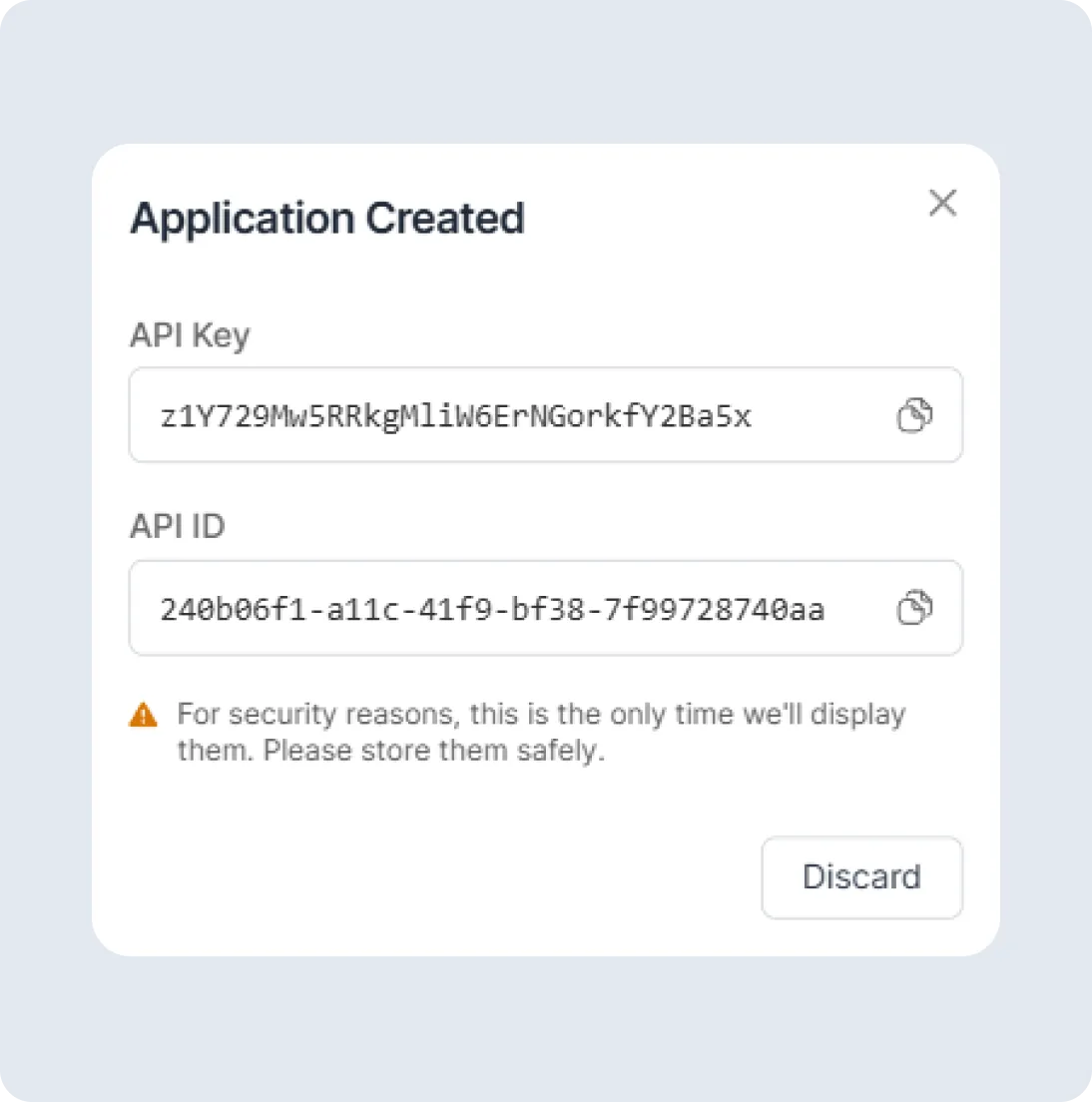The height and width of the screenshot is (1102, 1092).
Task: Click the word "Created" in the title
Action: point(444,219)
